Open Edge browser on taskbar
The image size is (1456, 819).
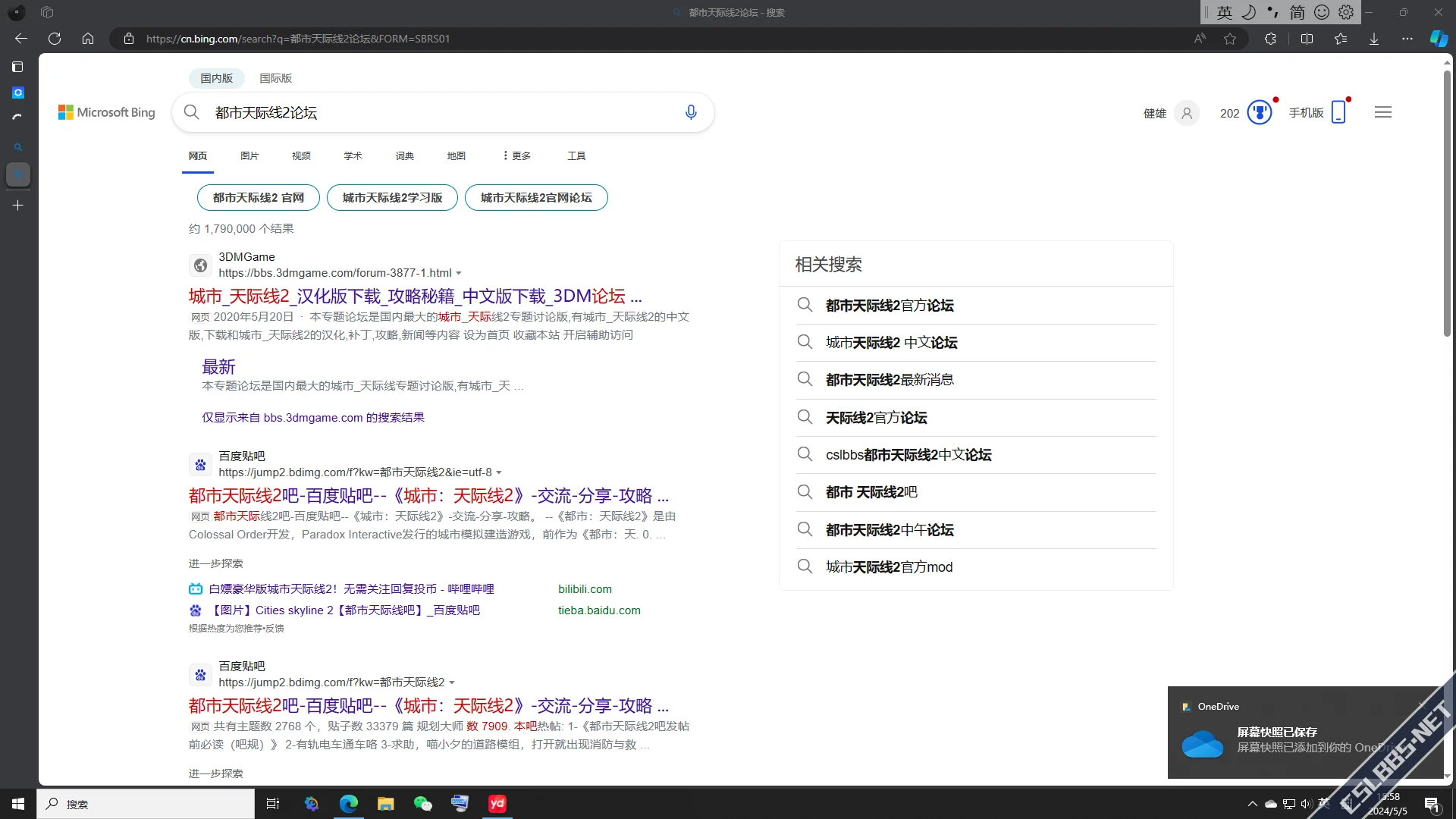349,804
